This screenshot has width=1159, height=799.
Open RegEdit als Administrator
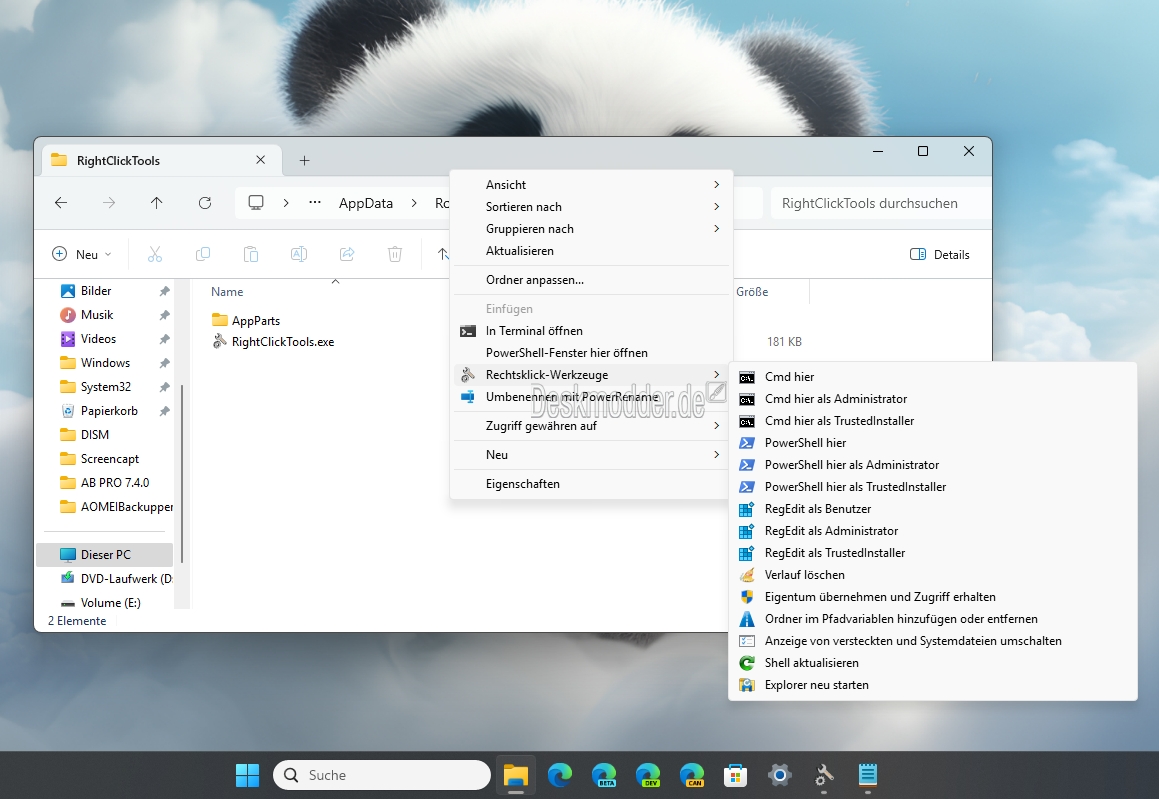pos(933,531)
